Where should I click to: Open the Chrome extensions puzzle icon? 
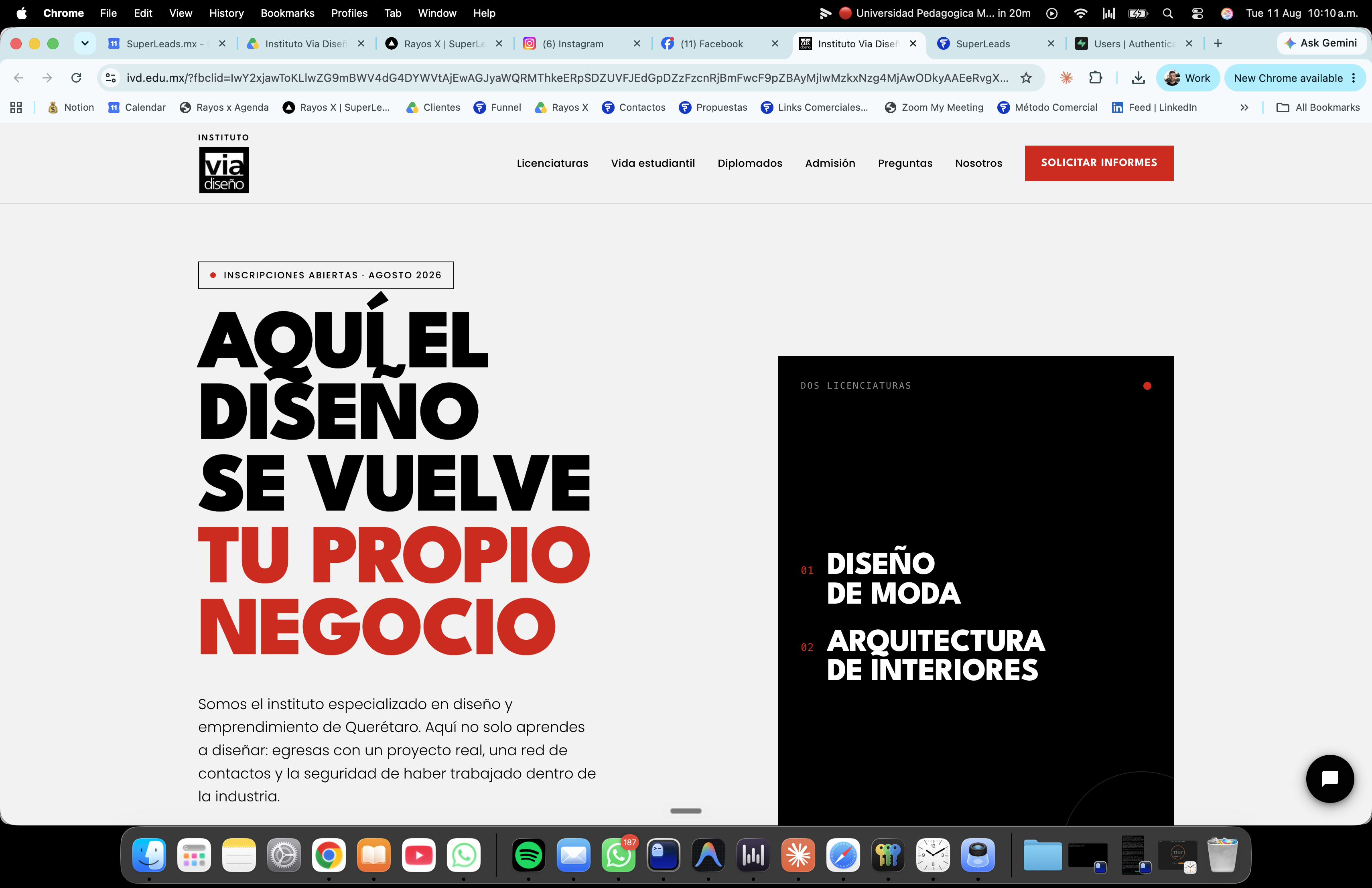click(x=1095, y=78)
